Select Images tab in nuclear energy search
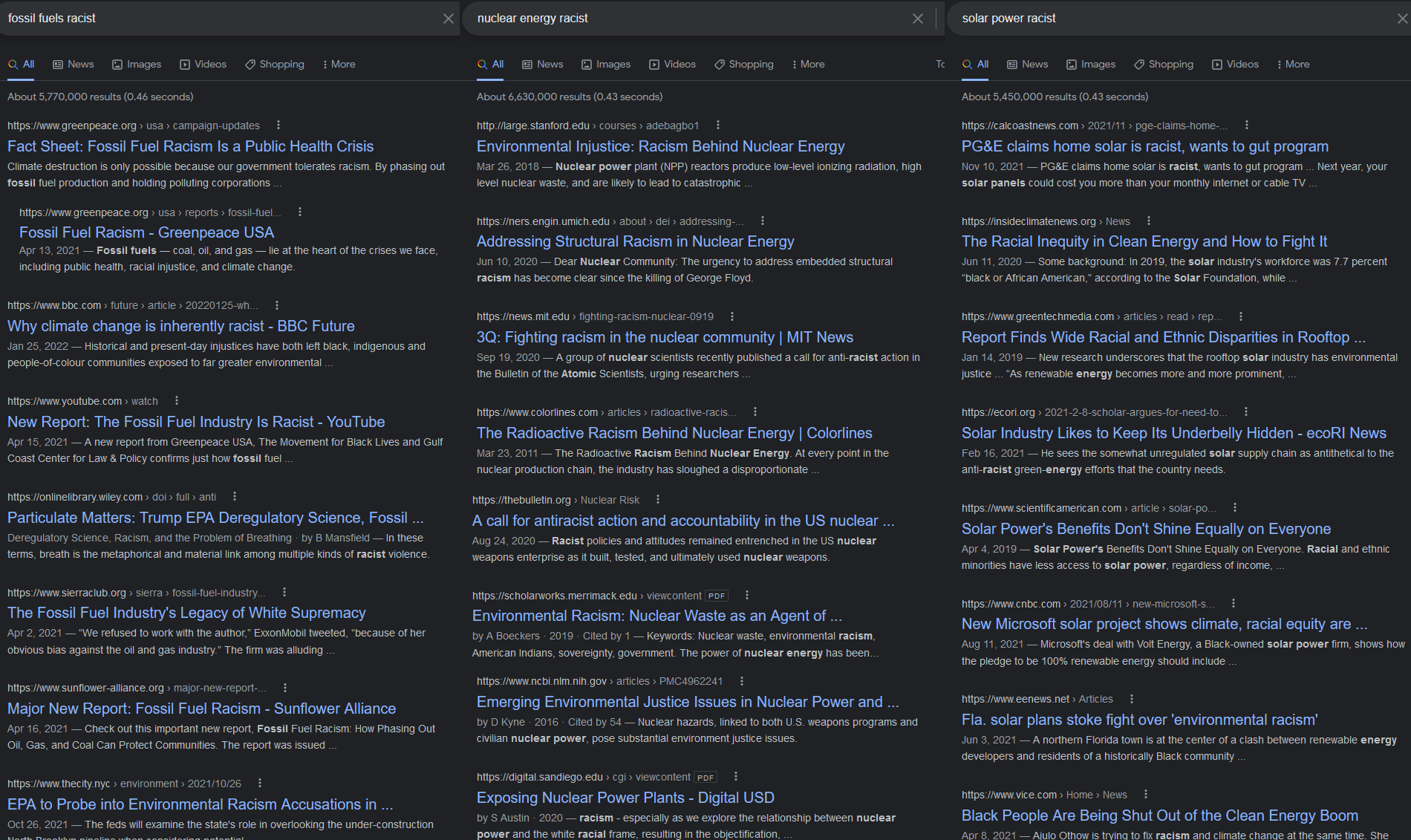 [x=606, y=65]
